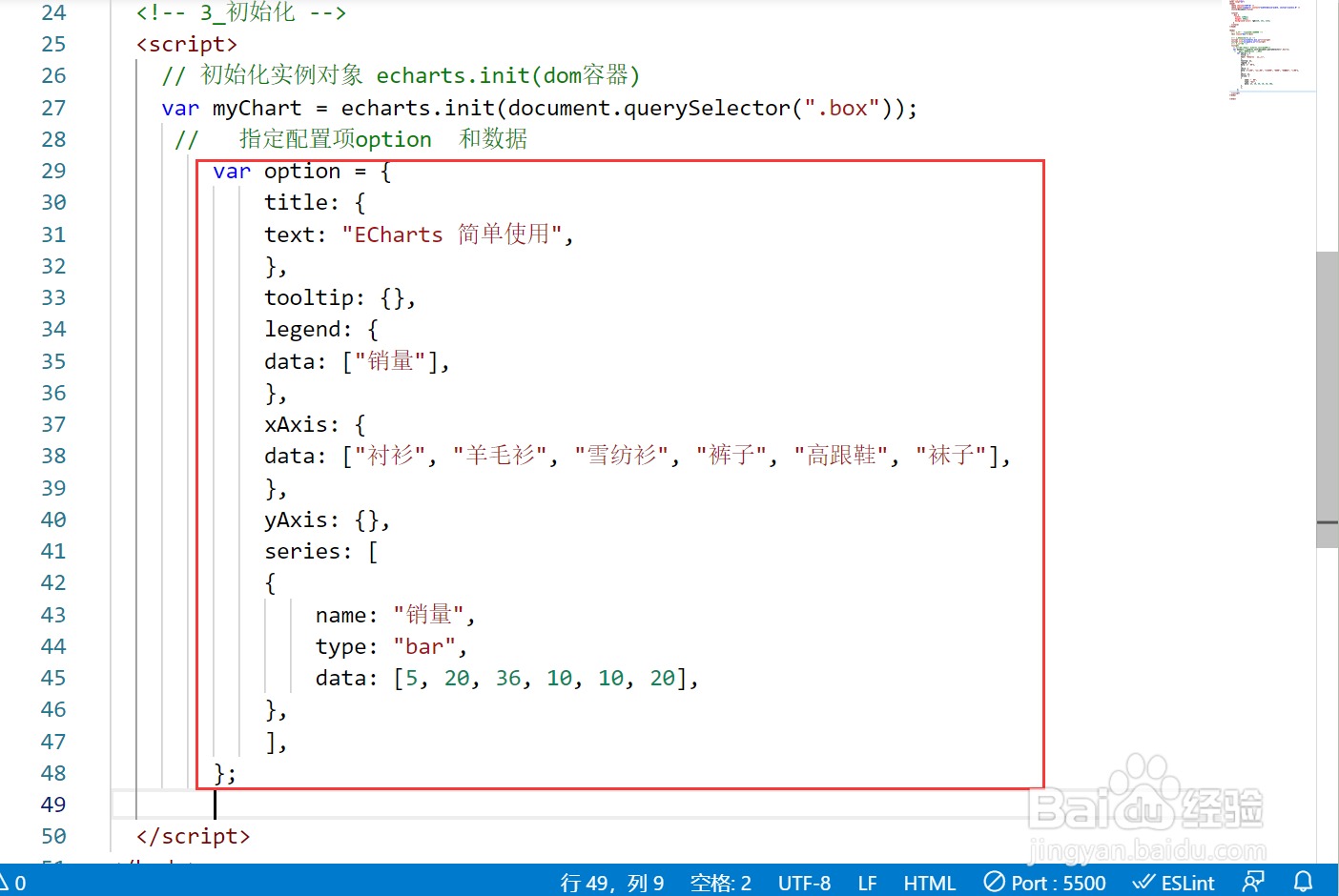Click the opening <script> tag

coord(187,44)
